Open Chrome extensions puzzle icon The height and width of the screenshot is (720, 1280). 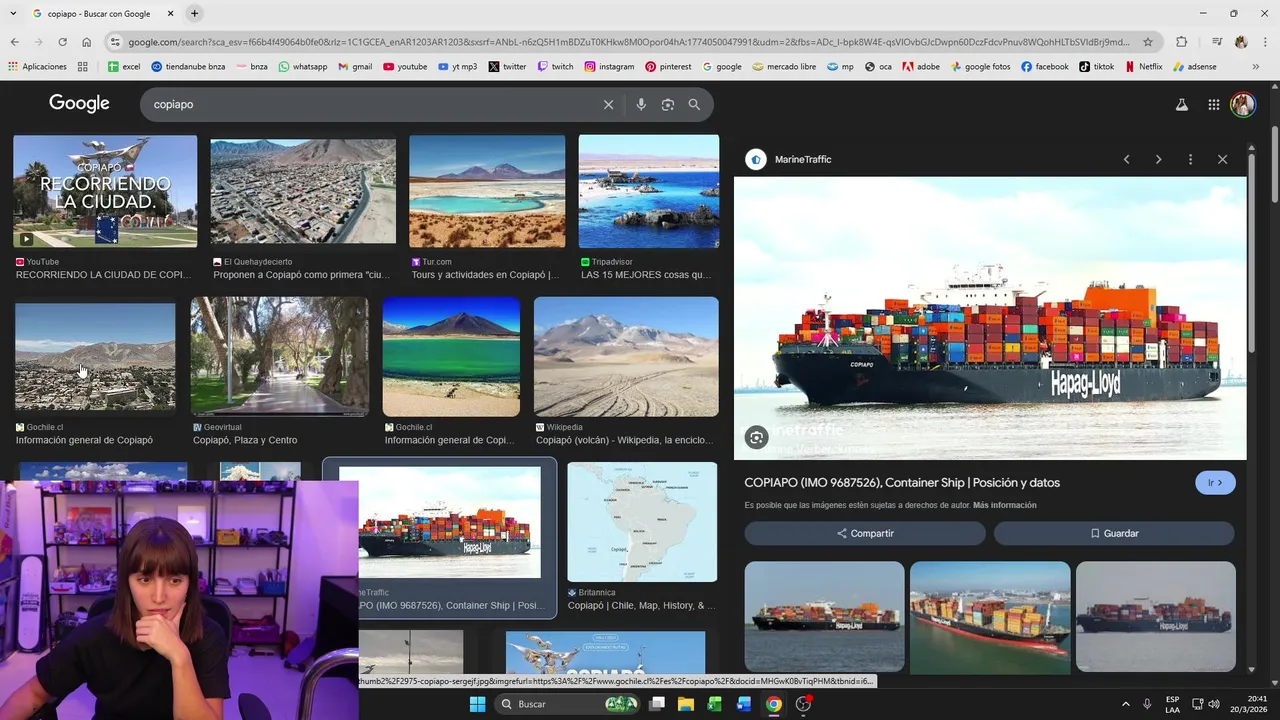click(1182, 42)
